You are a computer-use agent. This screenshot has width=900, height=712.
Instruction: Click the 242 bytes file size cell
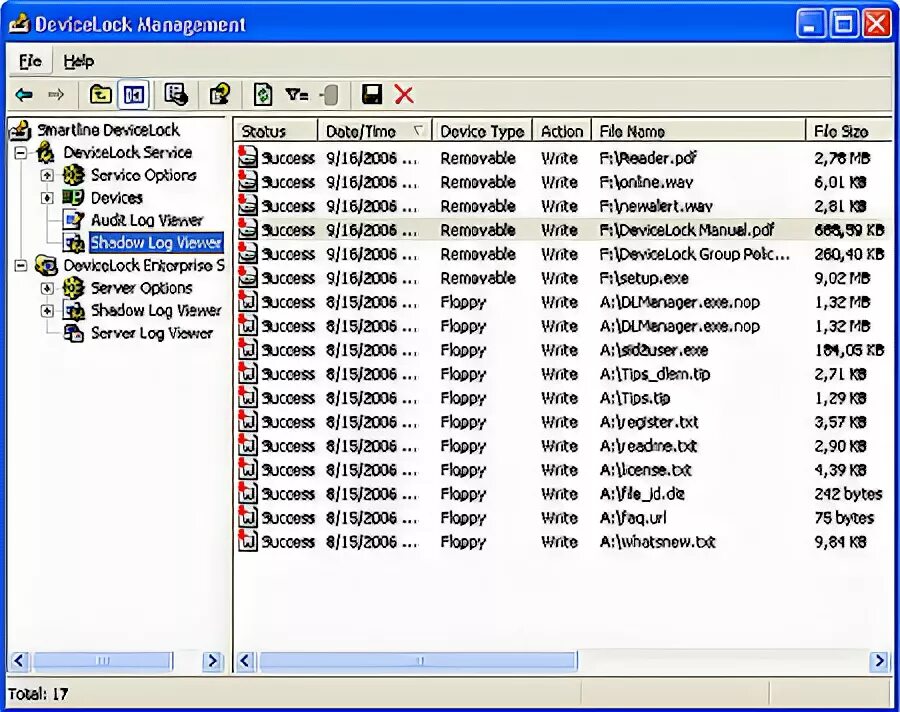click(x=848, y=494)
